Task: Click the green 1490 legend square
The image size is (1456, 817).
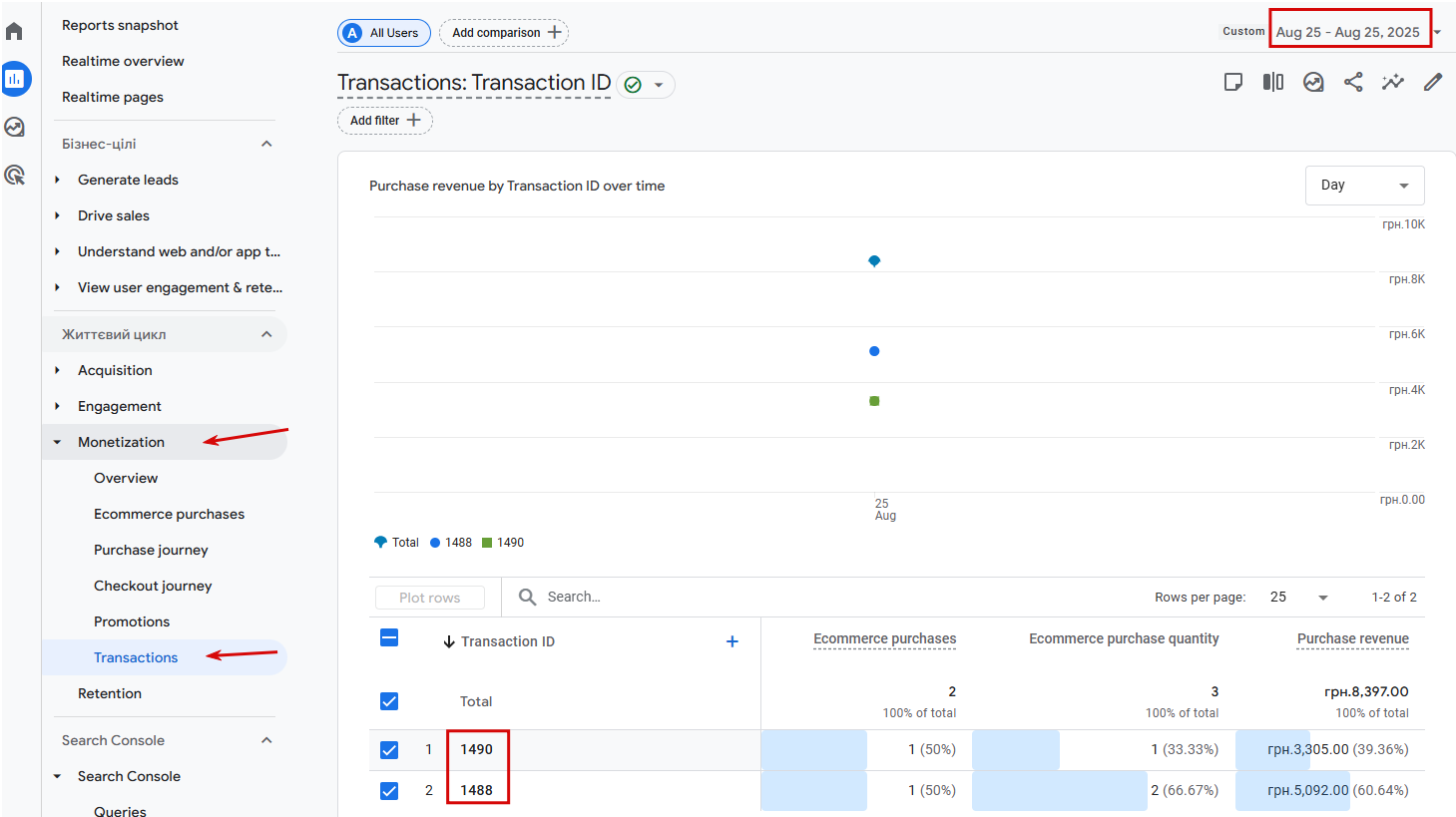Action: [x=487, y=543]
